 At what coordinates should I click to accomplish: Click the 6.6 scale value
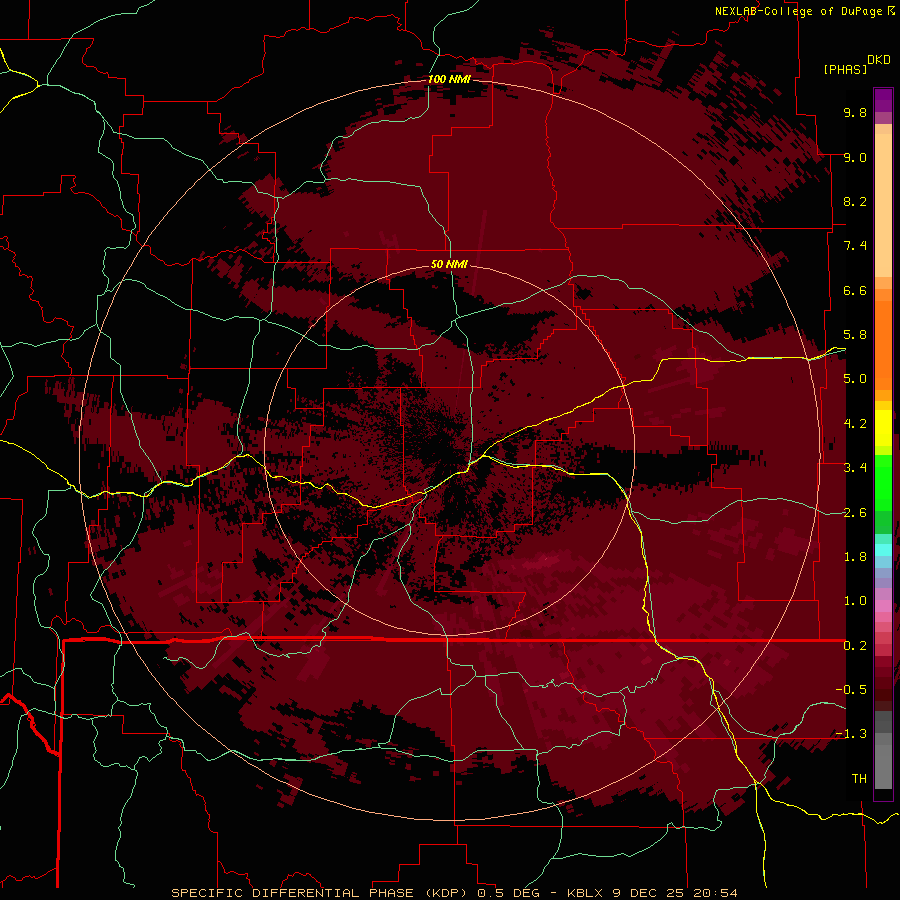[x=855, y=290]
